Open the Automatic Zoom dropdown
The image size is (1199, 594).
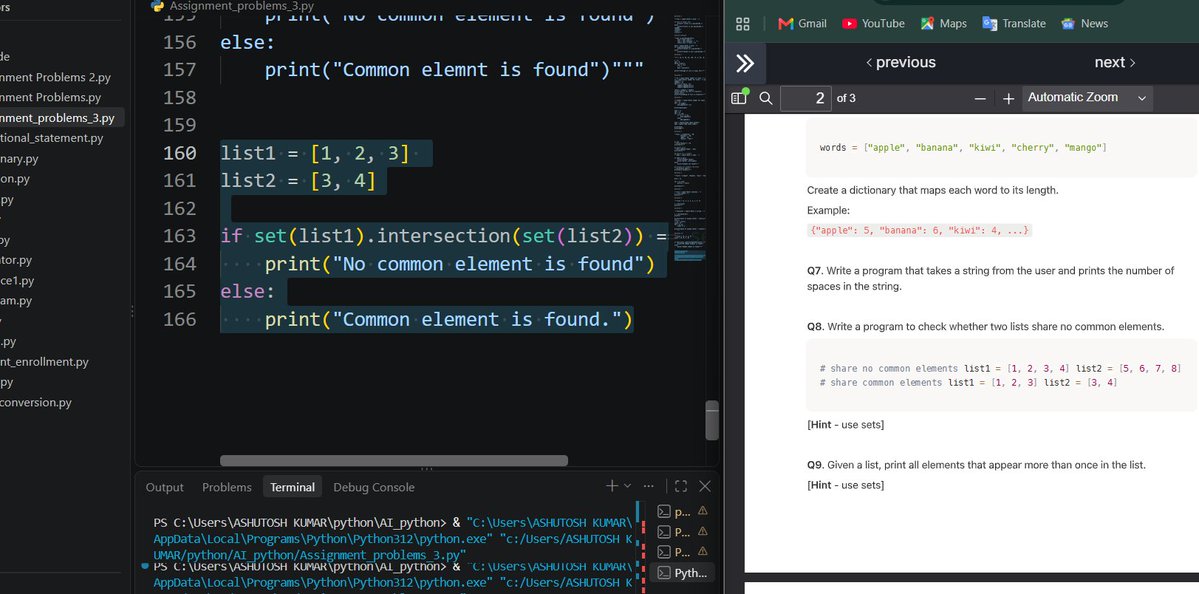coord(1087,98)
